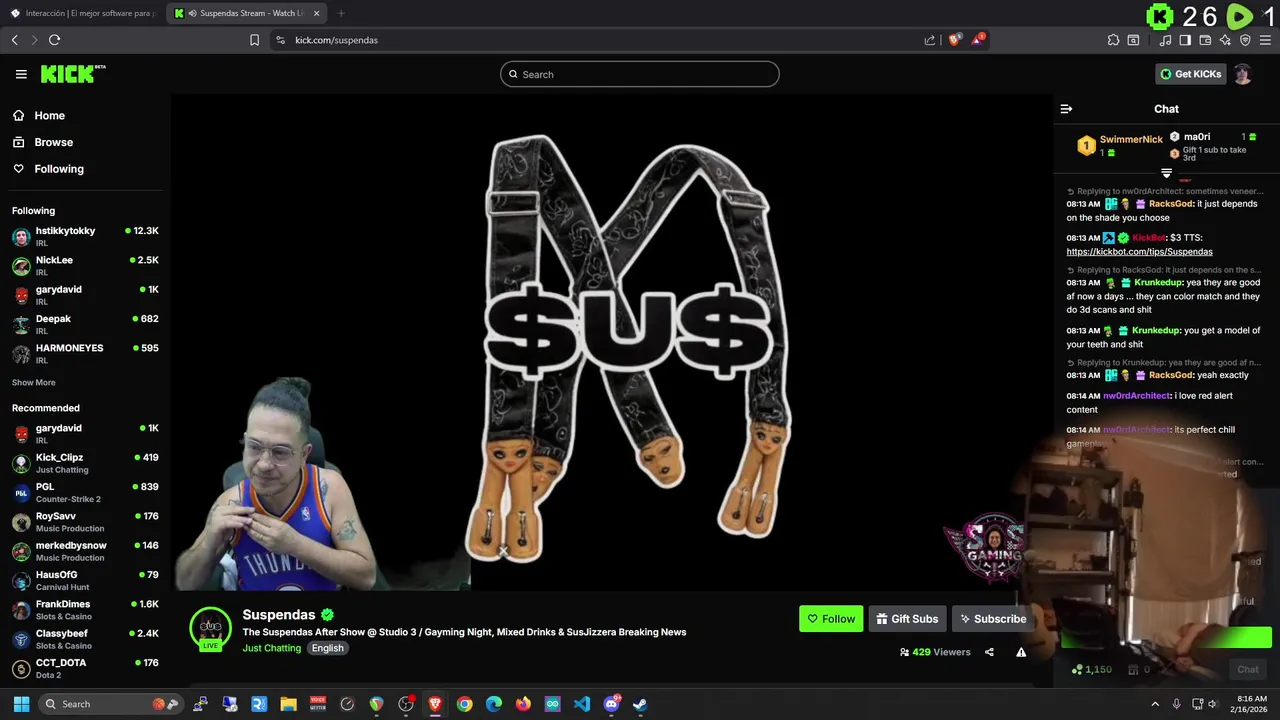Screen dimensions: 1280x720
Task: Go back in the browser
Action: 15,40
